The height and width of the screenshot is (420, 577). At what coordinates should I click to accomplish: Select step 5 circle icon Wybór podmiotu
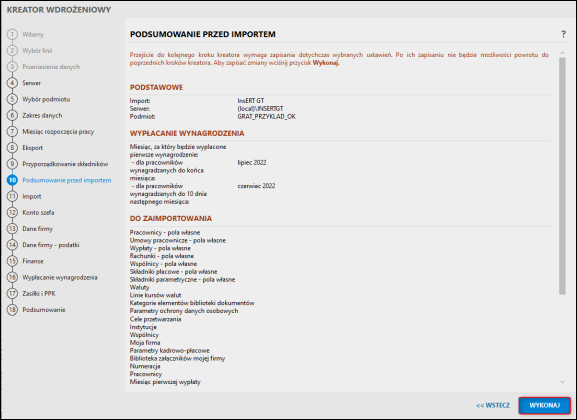[12, 99]
